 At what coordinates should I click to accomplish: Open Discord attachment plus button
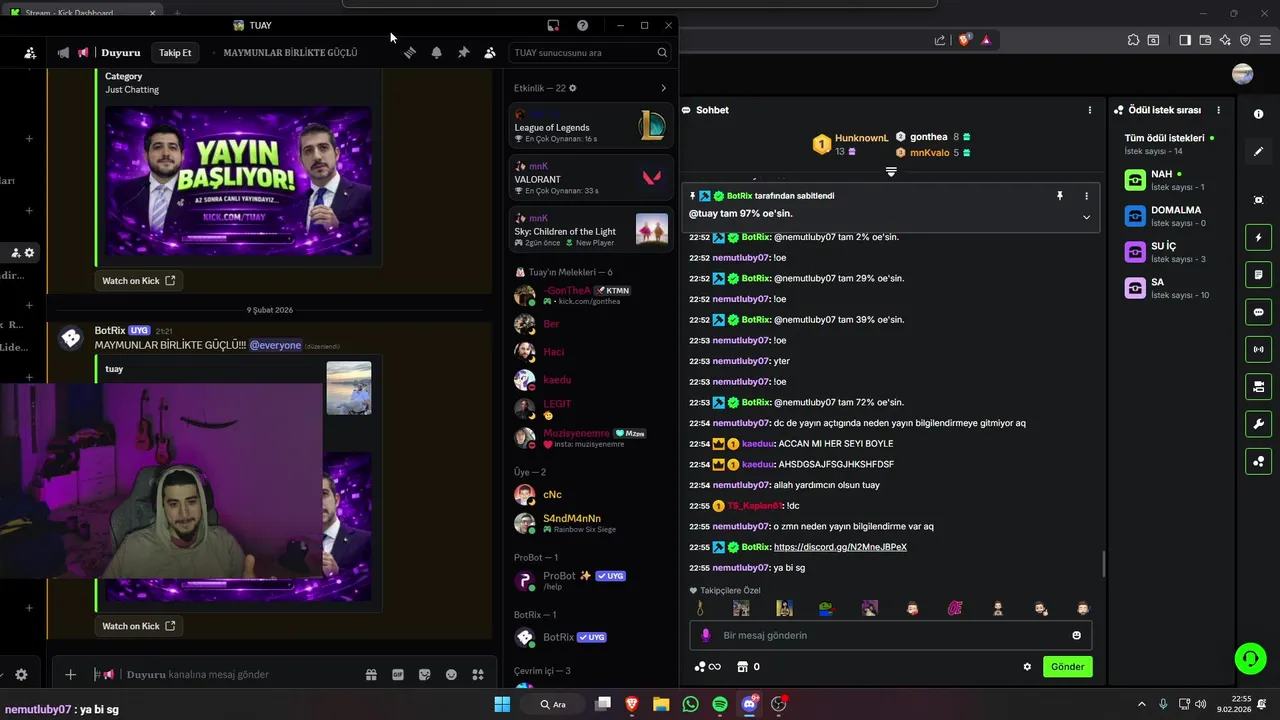coord(70,675)
